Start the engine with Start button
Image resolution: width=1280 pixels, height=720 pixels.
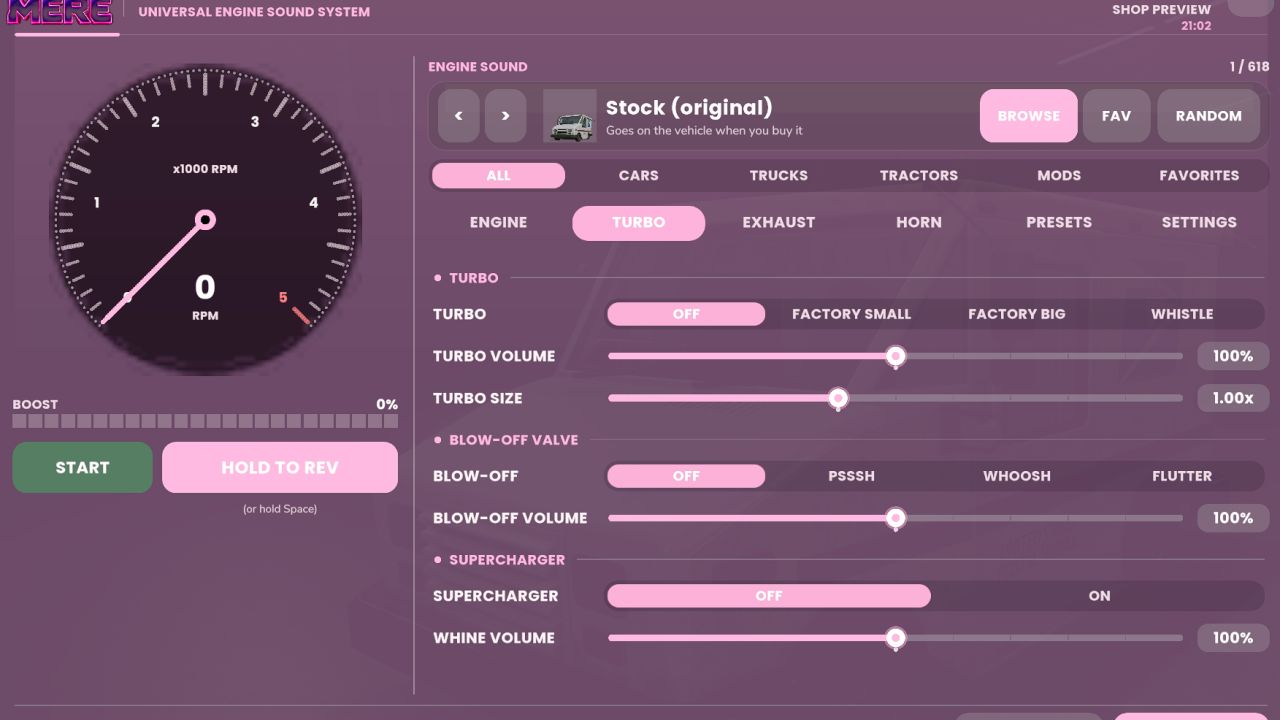(x=82, y=468)
